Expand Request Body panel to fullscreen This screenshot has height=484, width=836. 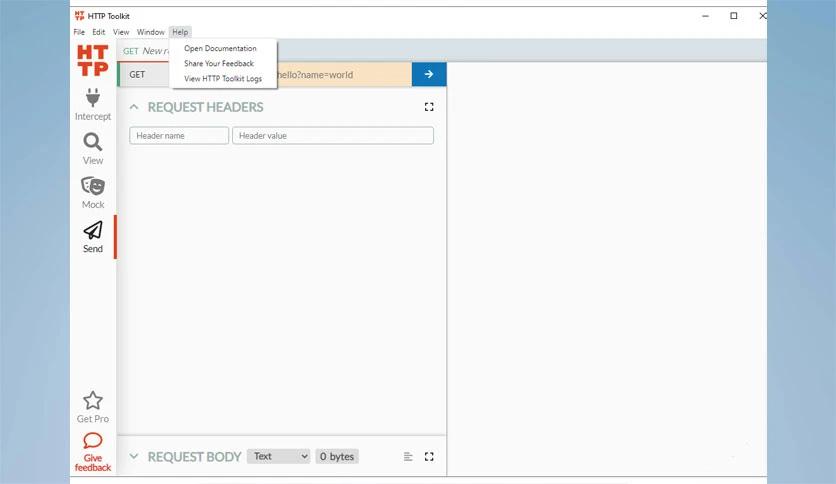pos(429,457)
